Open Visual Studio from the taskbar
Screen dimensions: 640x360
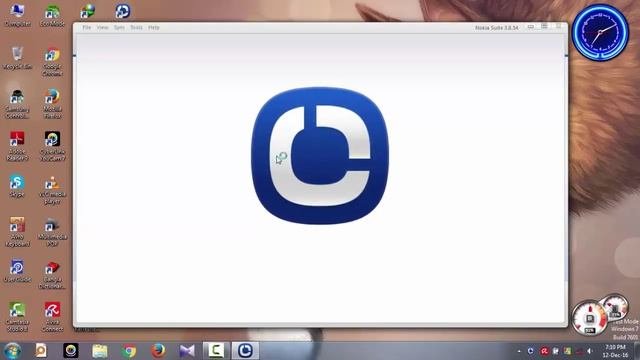pyautogui.click(x=187, y=351)
